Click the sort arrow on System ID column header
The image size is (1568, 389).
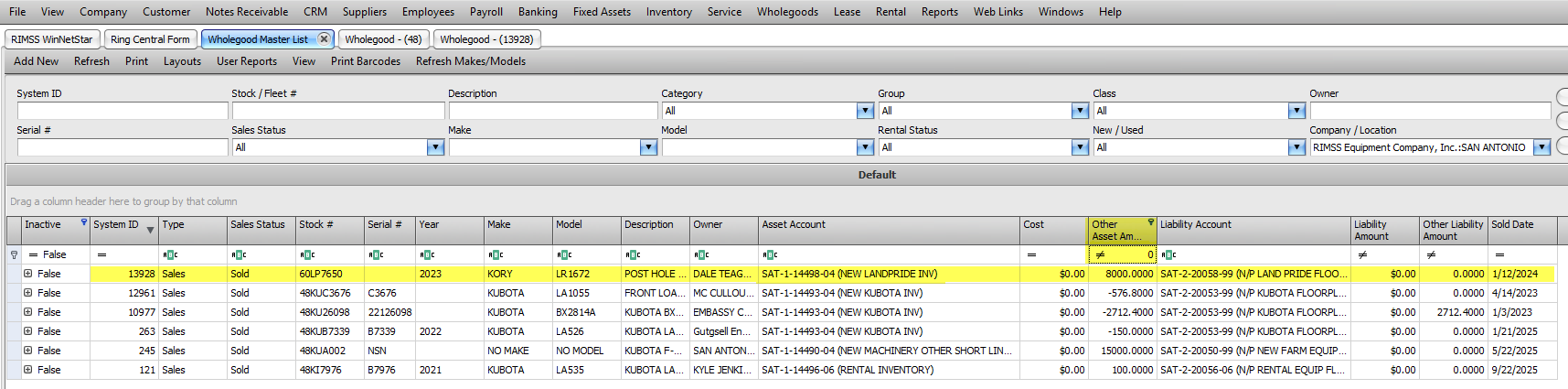(x=150, y=230)
